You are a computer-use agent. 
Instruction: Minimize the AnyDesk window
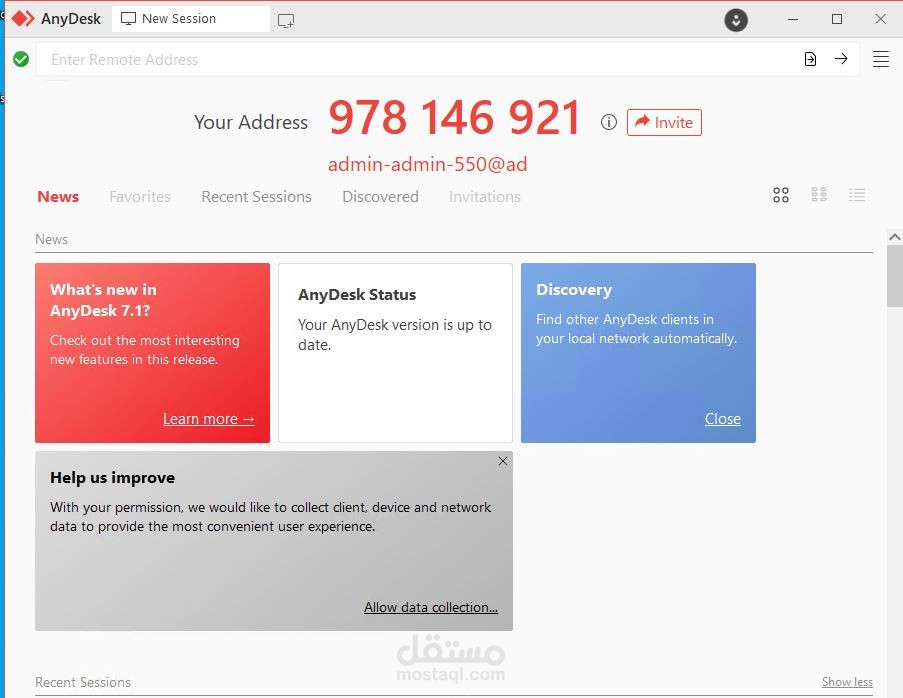tap(793, 19)
